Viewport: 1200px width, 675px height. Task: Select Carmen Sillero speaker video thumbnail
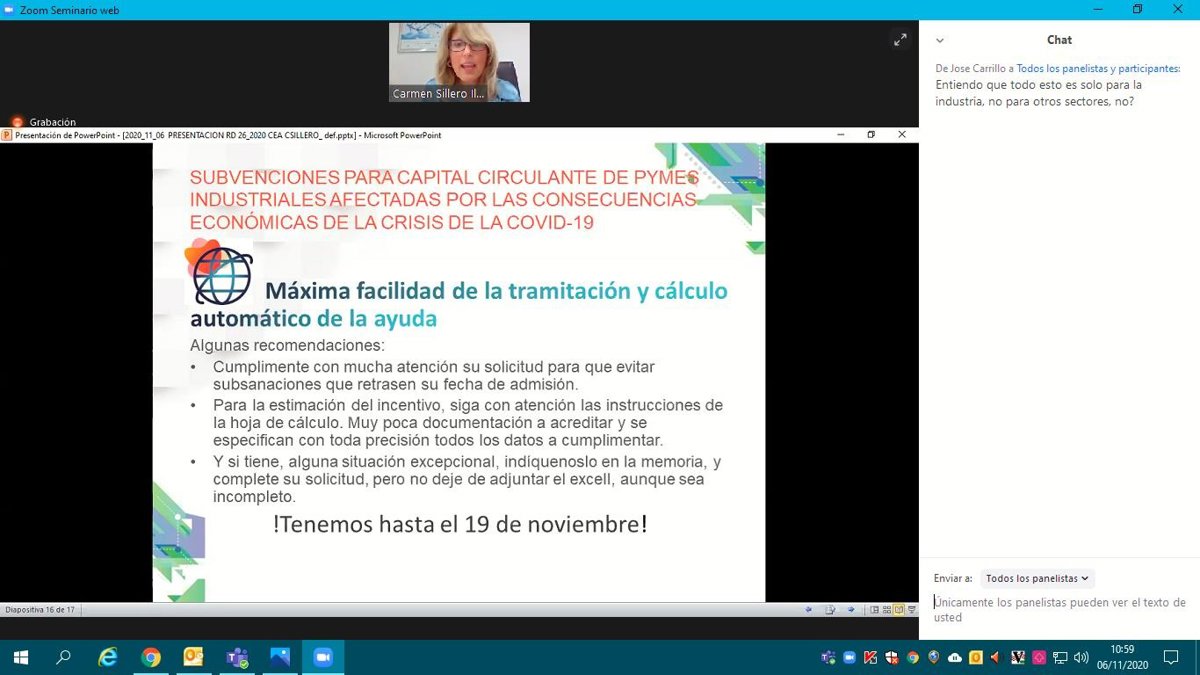point(459,62)
